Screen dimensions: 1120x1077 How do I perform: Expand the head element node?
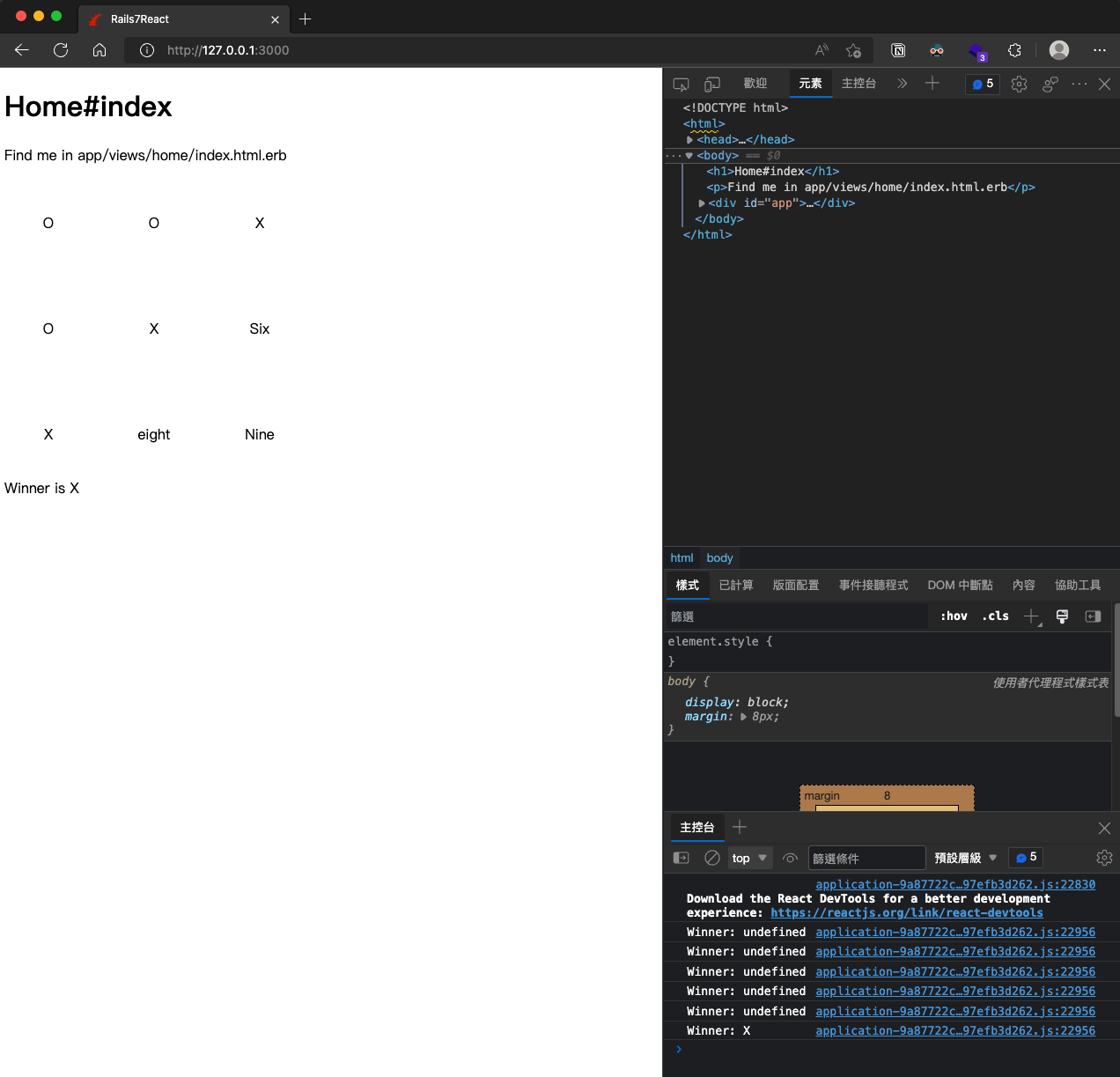[689, 140]
